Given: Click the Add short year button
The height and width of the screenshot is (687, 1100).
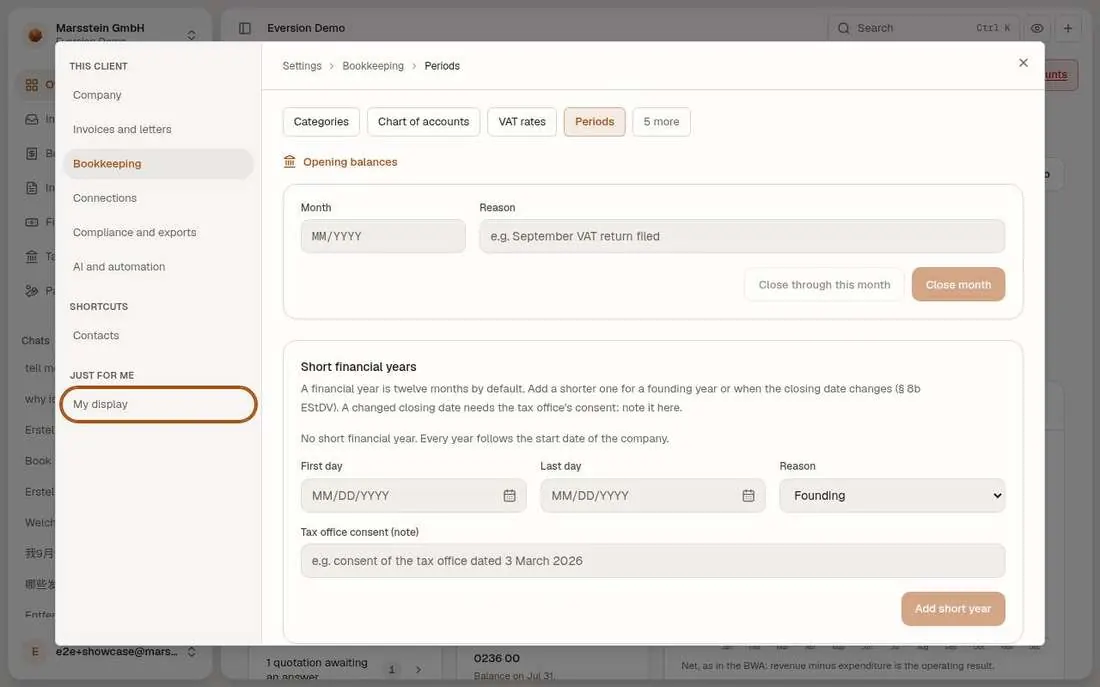Looking at the screenshot, I should pyautogui.click(x=953, y=608).
